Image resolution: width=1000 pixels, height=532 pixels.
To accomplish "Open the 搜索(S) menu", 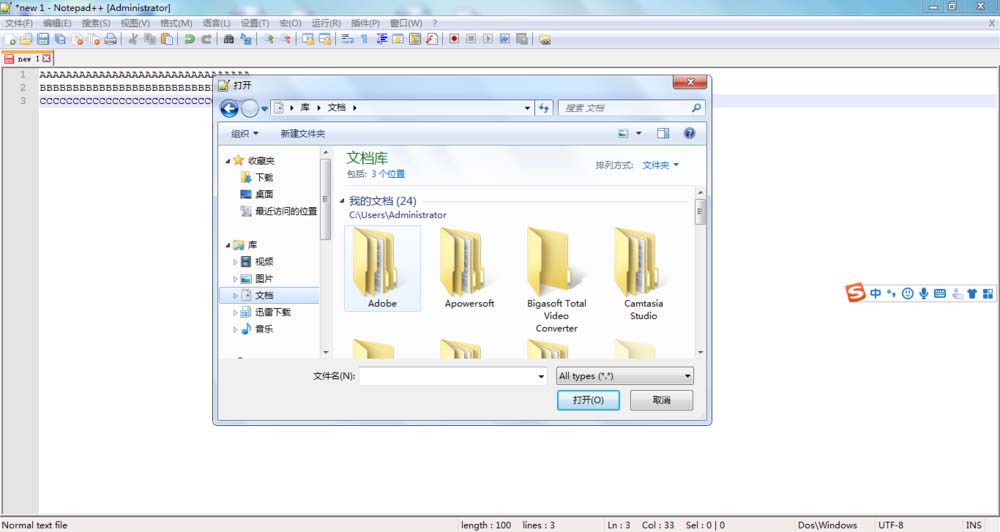I will (x=96, y=23).
